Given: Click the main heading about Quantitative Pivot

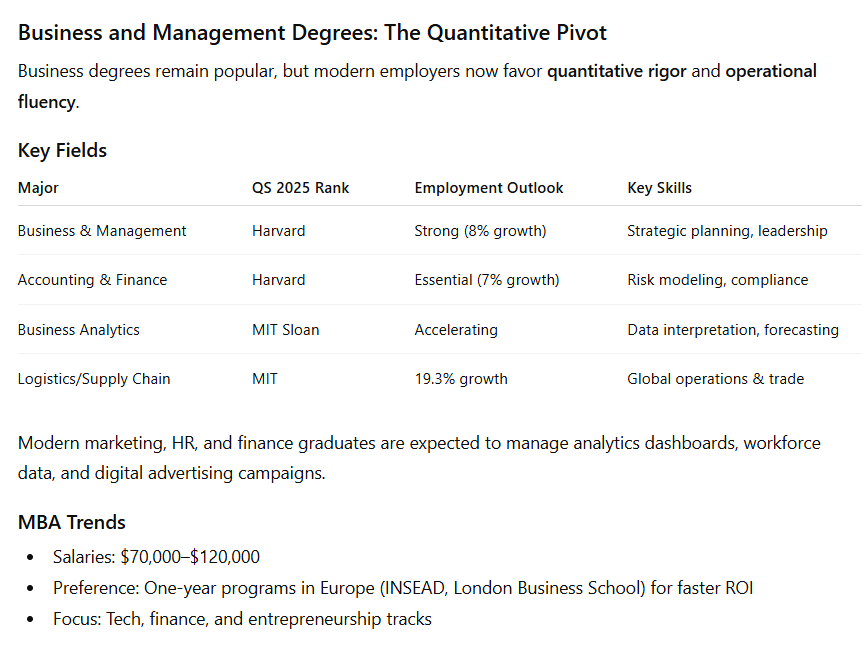Looking at the screenshot, I should click(312, 32).
